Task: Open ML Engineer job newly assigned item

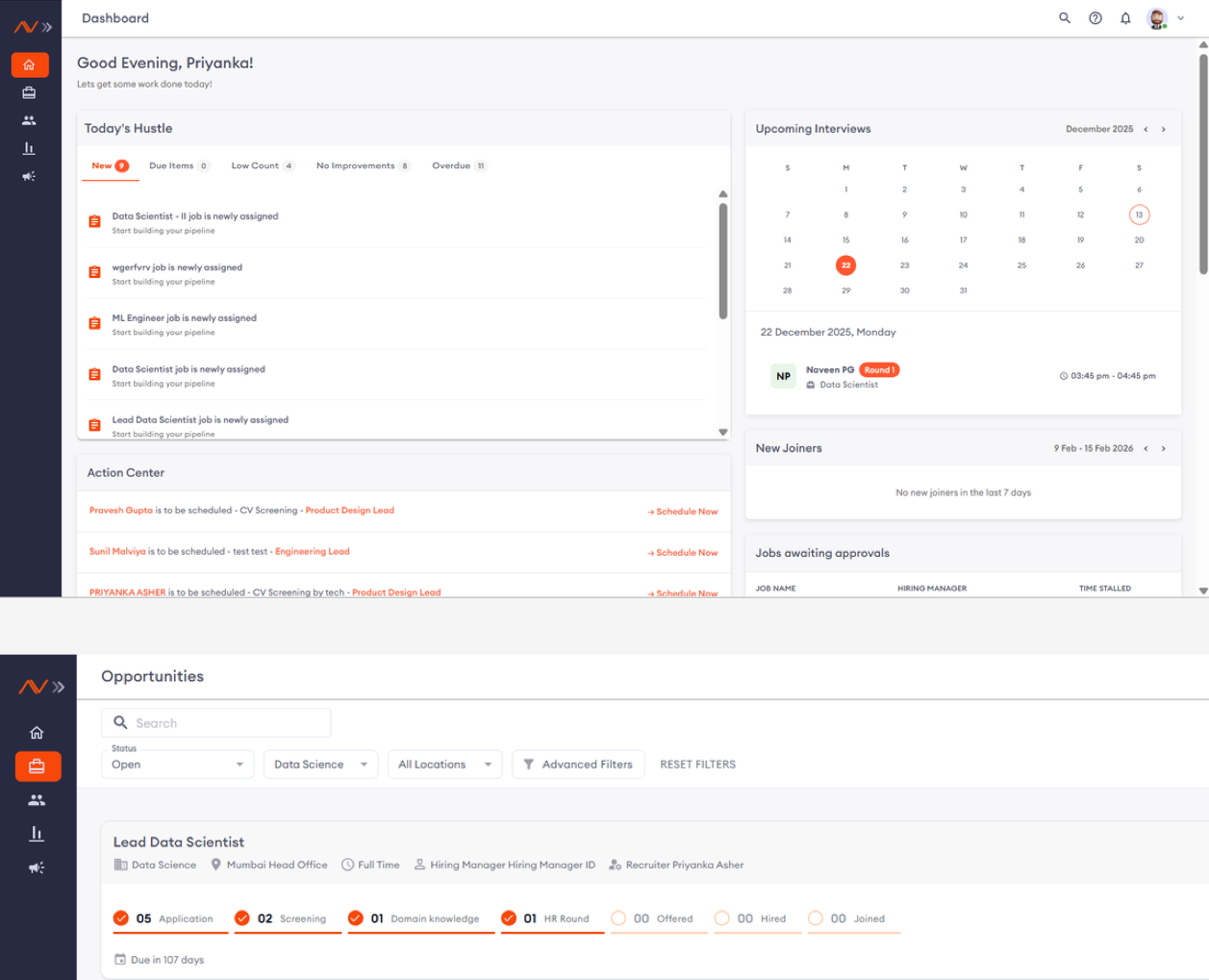Action: [x=396, y=324]
